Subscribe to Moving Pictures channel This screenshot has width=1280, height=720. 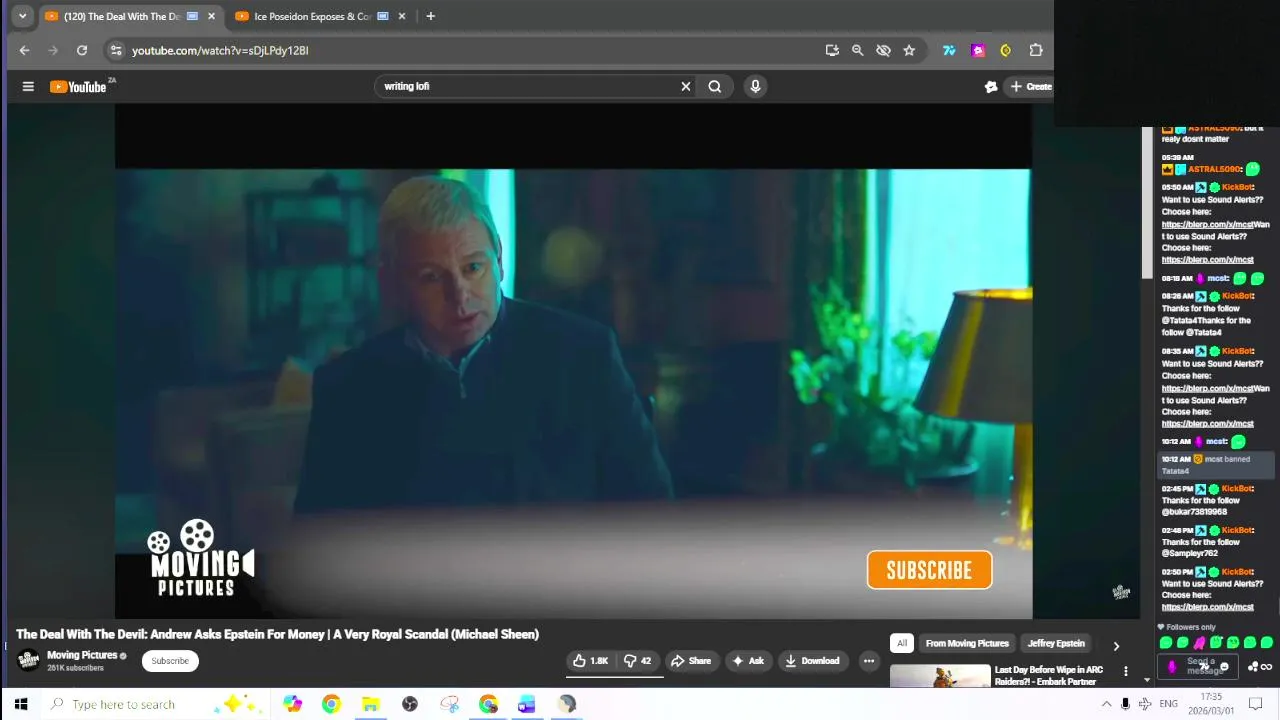pos(170,661)
